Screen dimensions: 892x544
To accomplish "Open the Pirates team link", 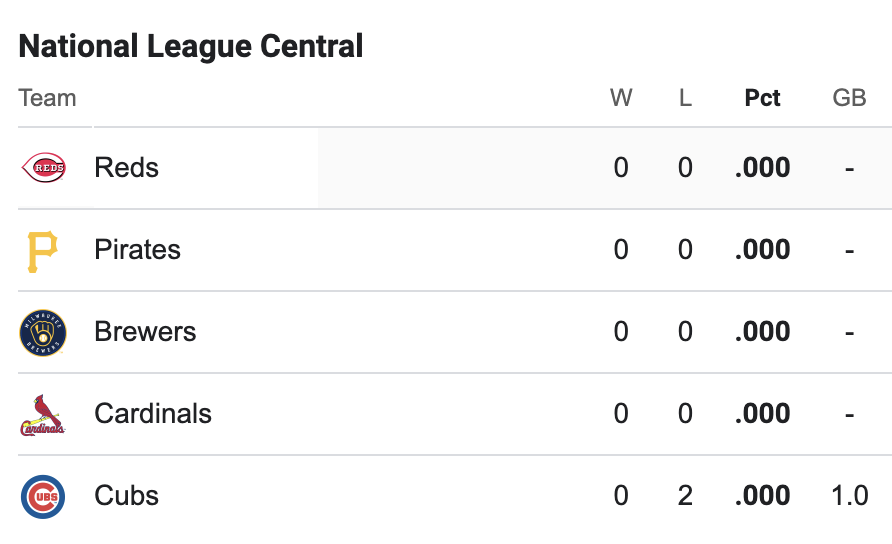I will 137,249.
